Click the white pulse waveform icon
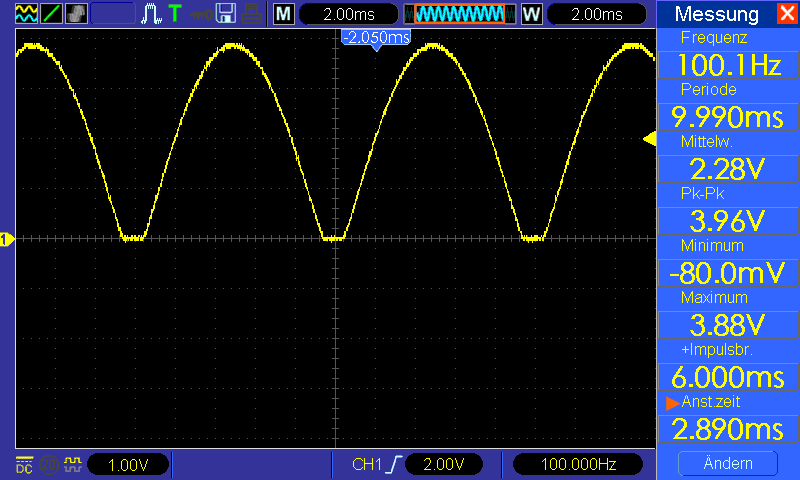The width and height of the screenshot is (800, 480). (152, 14)
